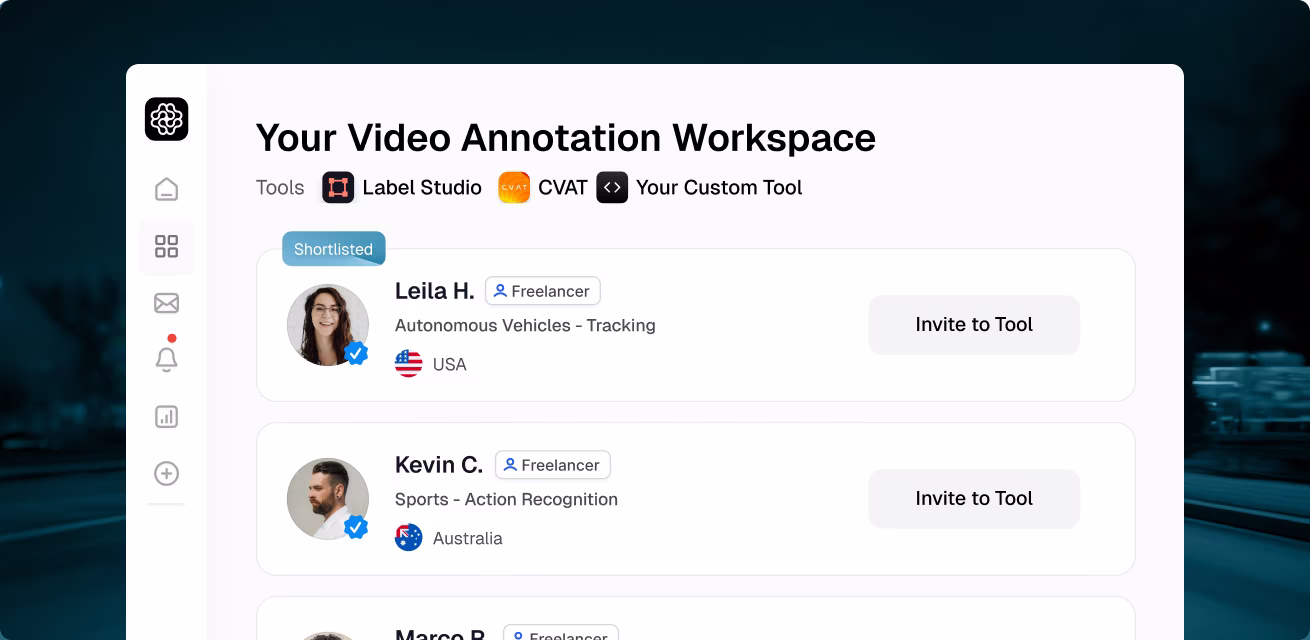Viewport: 1310px width, 640px height.
Task: Invite Leila H. to a tool
Action: pos(973,324)
